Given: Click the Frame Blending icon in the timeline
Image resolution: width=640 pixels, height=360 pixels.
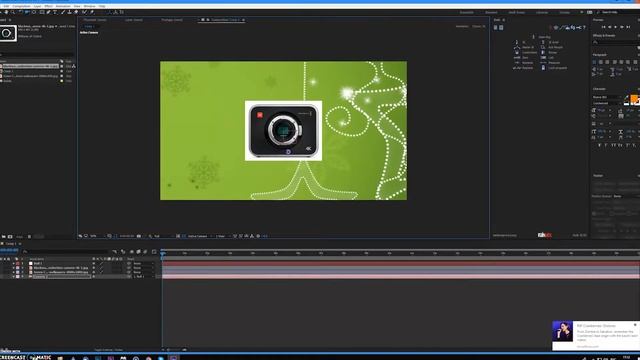Looking at the screenshot, I should pos(138,252).
